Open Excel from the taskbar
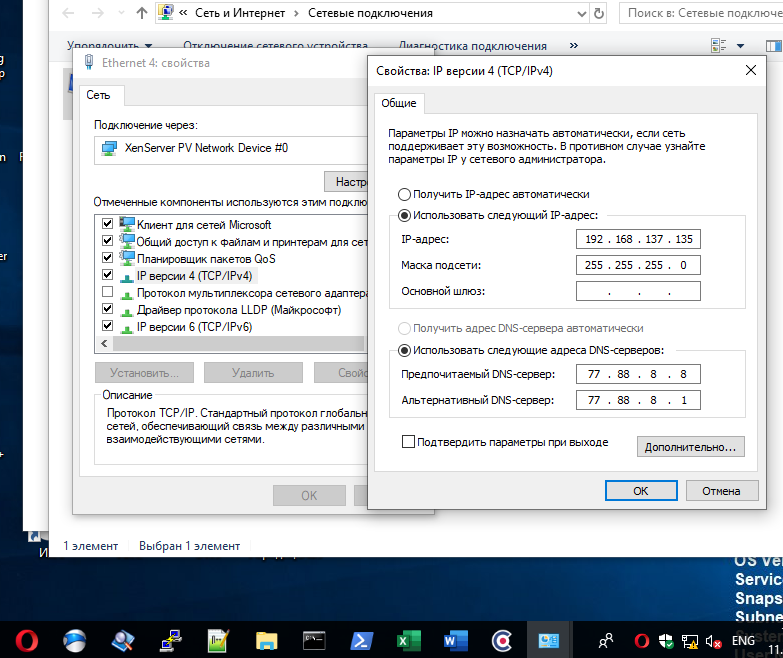The width and height of the screenshot is (783, 658). (408, 641)
